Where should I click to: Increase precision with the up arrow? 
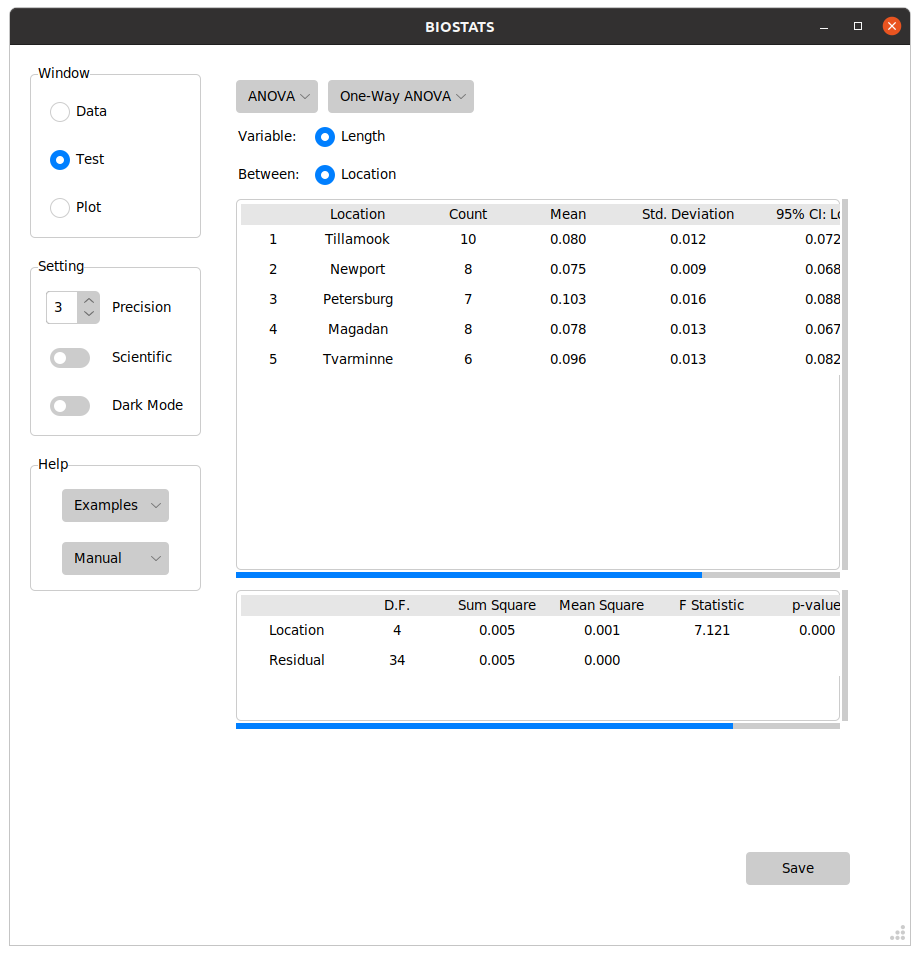coord(89,300)
